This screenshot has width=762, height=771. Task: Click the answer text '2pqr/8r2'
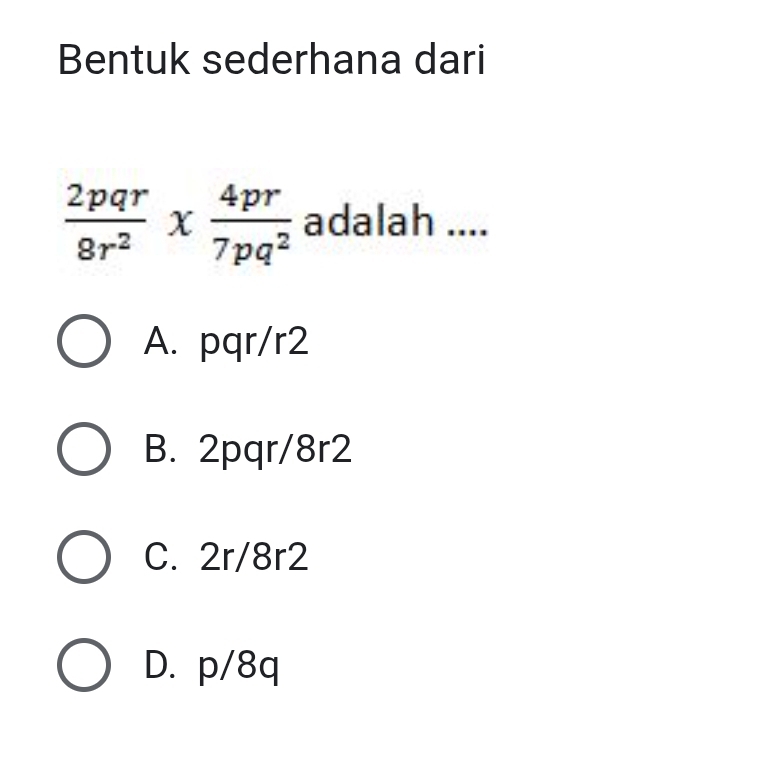(x=275, y=451)
